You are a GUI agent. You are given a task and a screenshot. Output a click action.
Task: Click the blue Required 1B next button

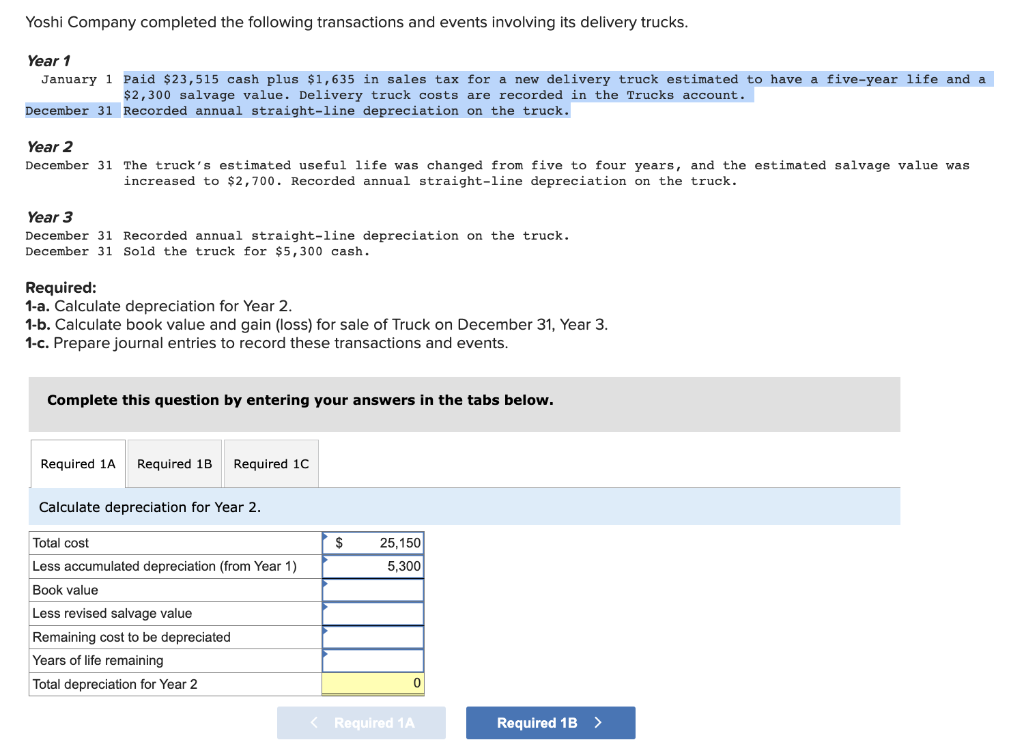coord(551,723)
